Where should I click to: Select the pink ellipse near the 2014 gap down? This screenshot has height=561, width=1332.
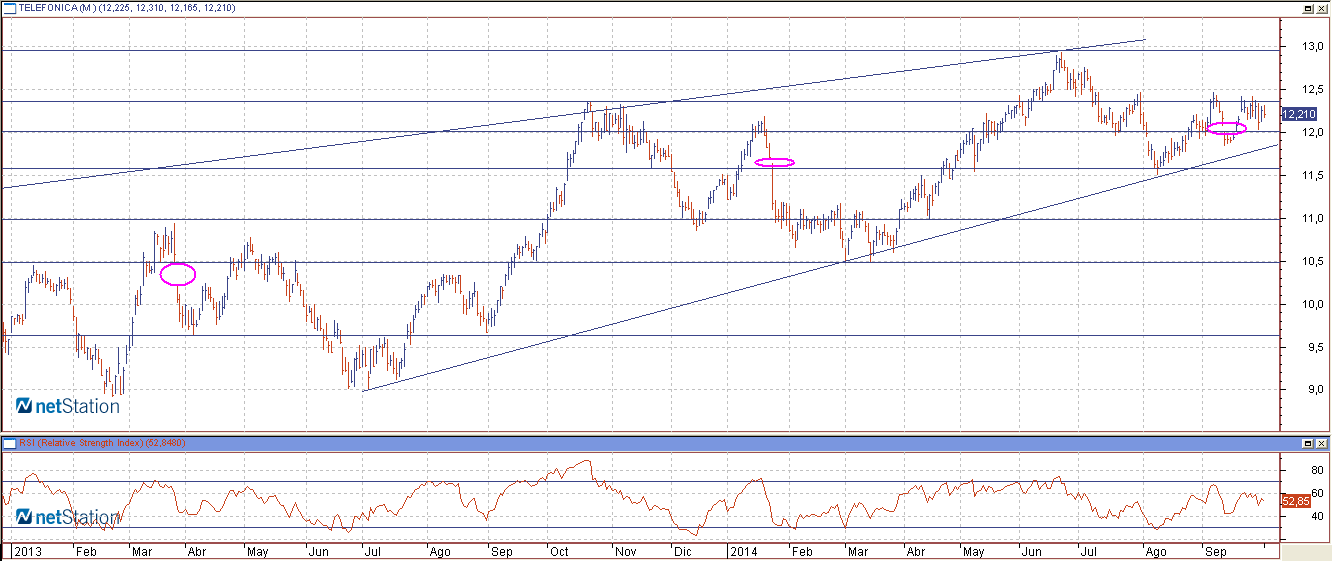pos(775,162)
